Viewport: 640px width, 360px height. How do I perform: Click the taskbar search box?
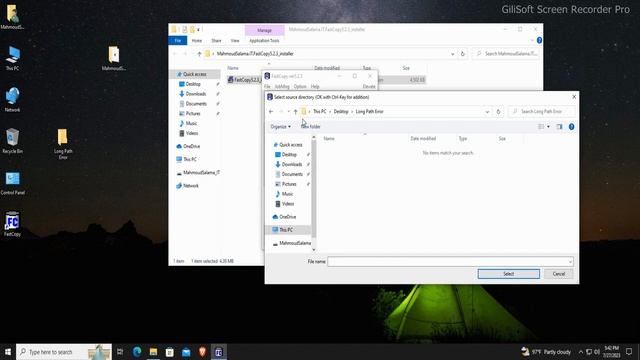coord(64,352)
